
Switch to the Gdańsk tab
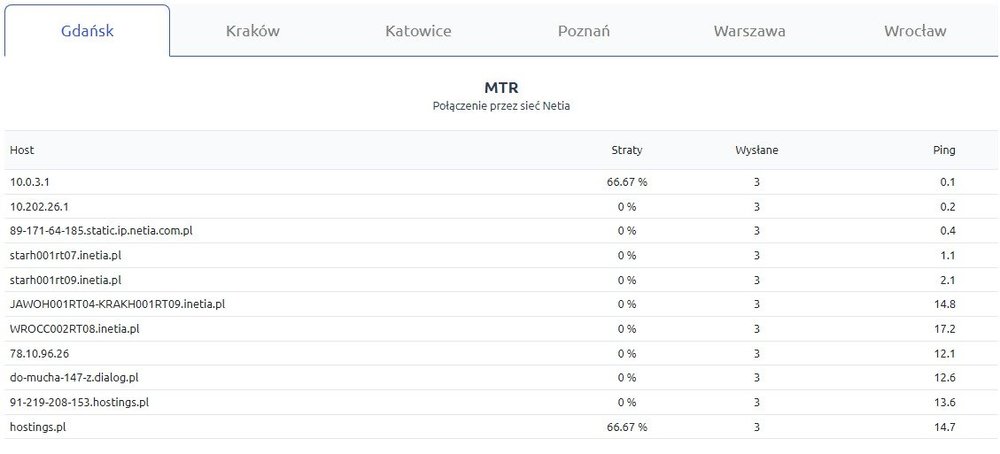pos(85,31)
